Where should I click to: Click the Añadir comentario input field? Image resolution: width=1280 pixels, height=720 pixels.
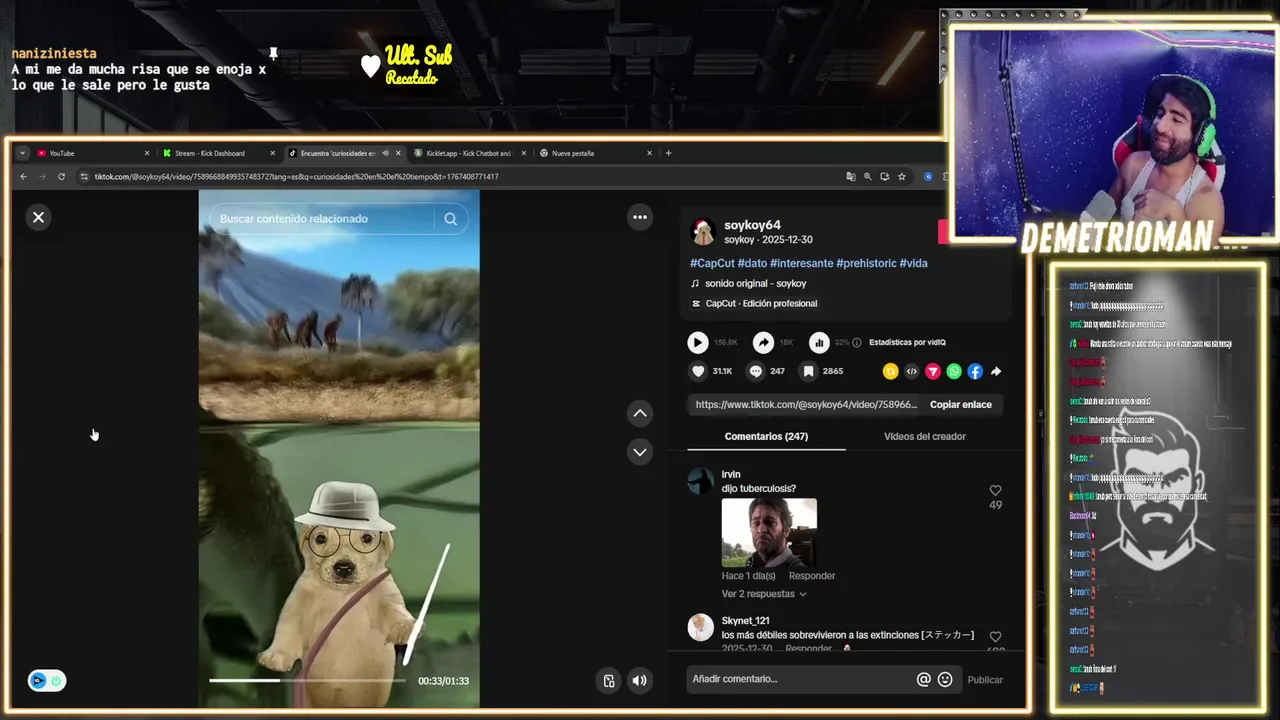pos(800,679)
